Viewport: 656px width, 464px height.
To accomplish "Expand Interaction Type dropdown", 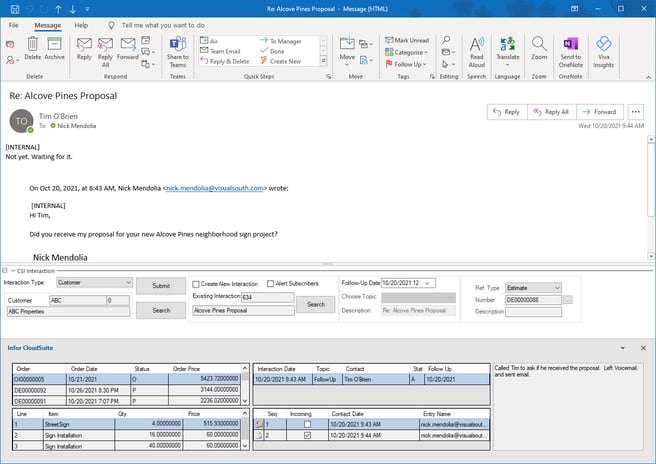I will pyautogui.click(x=127, y=283).
